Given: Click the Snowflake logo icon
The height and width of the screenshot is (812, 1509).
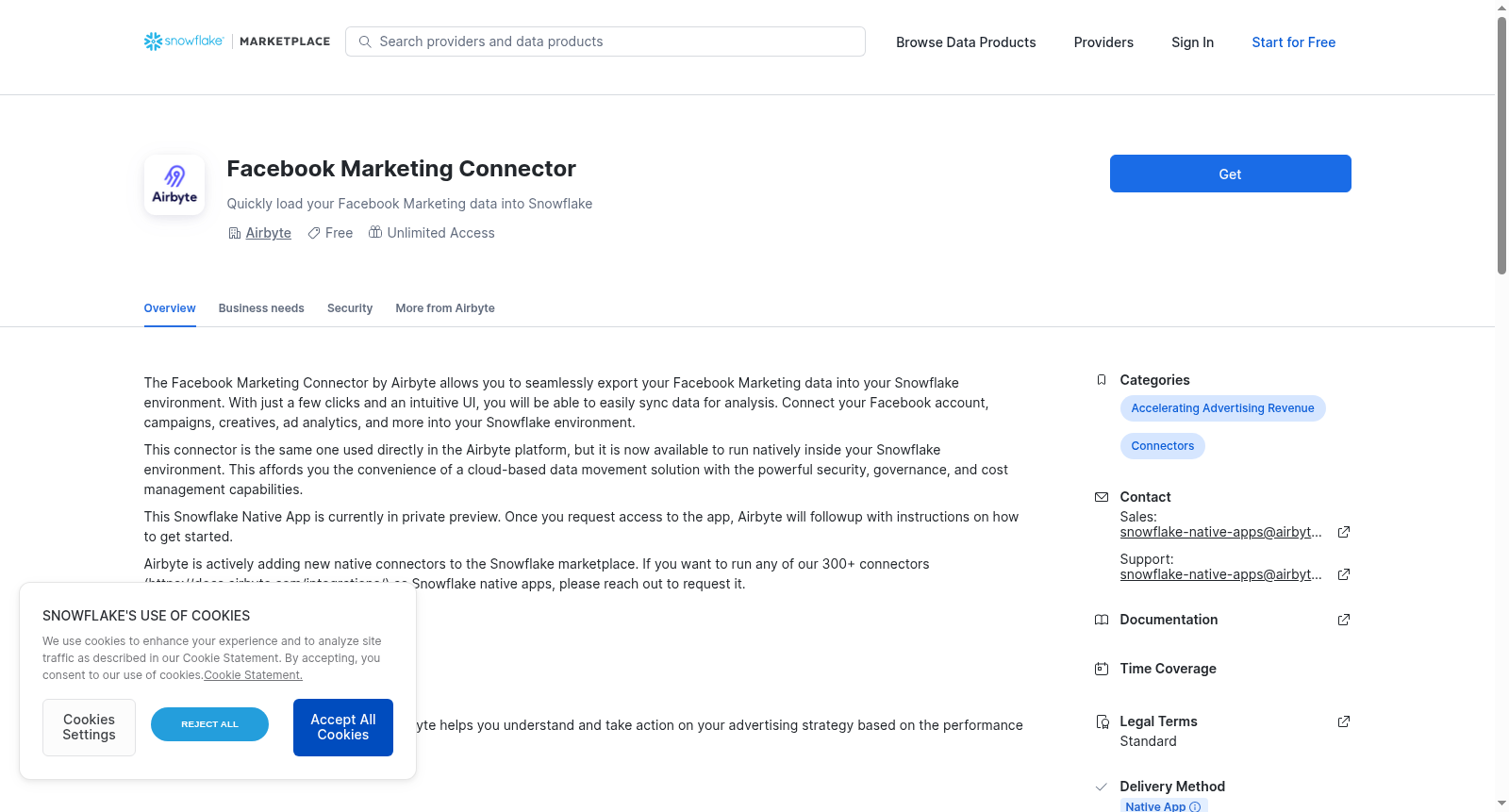Looking at the screenshot, I should tap(153, 41).
